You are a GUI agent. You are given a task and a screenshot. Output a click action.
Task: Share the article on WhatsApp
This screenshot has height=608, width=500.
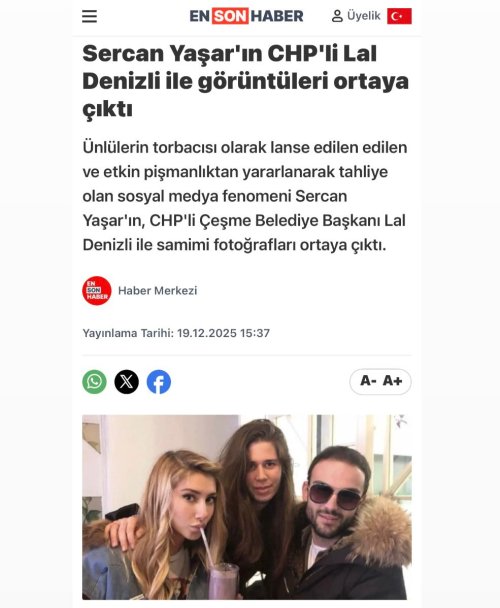(x=94, y=382)
